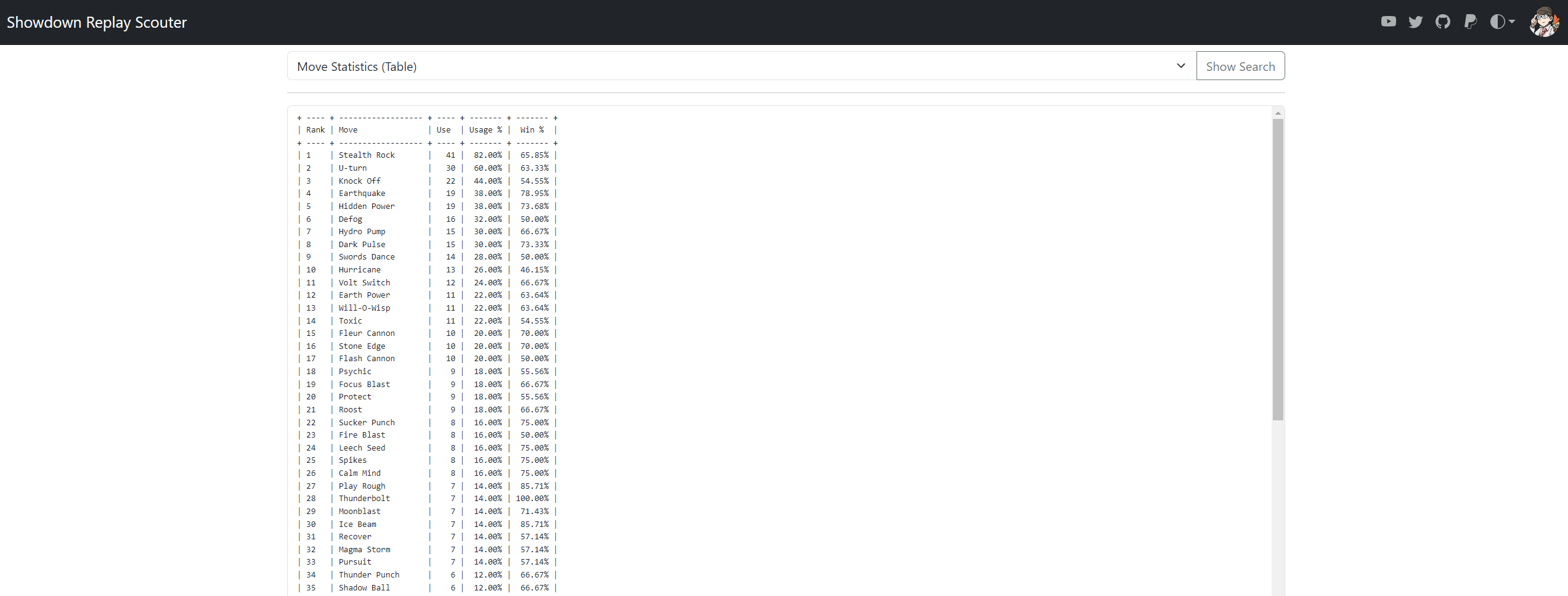Click the 60.00% usage value

point(488,168)
